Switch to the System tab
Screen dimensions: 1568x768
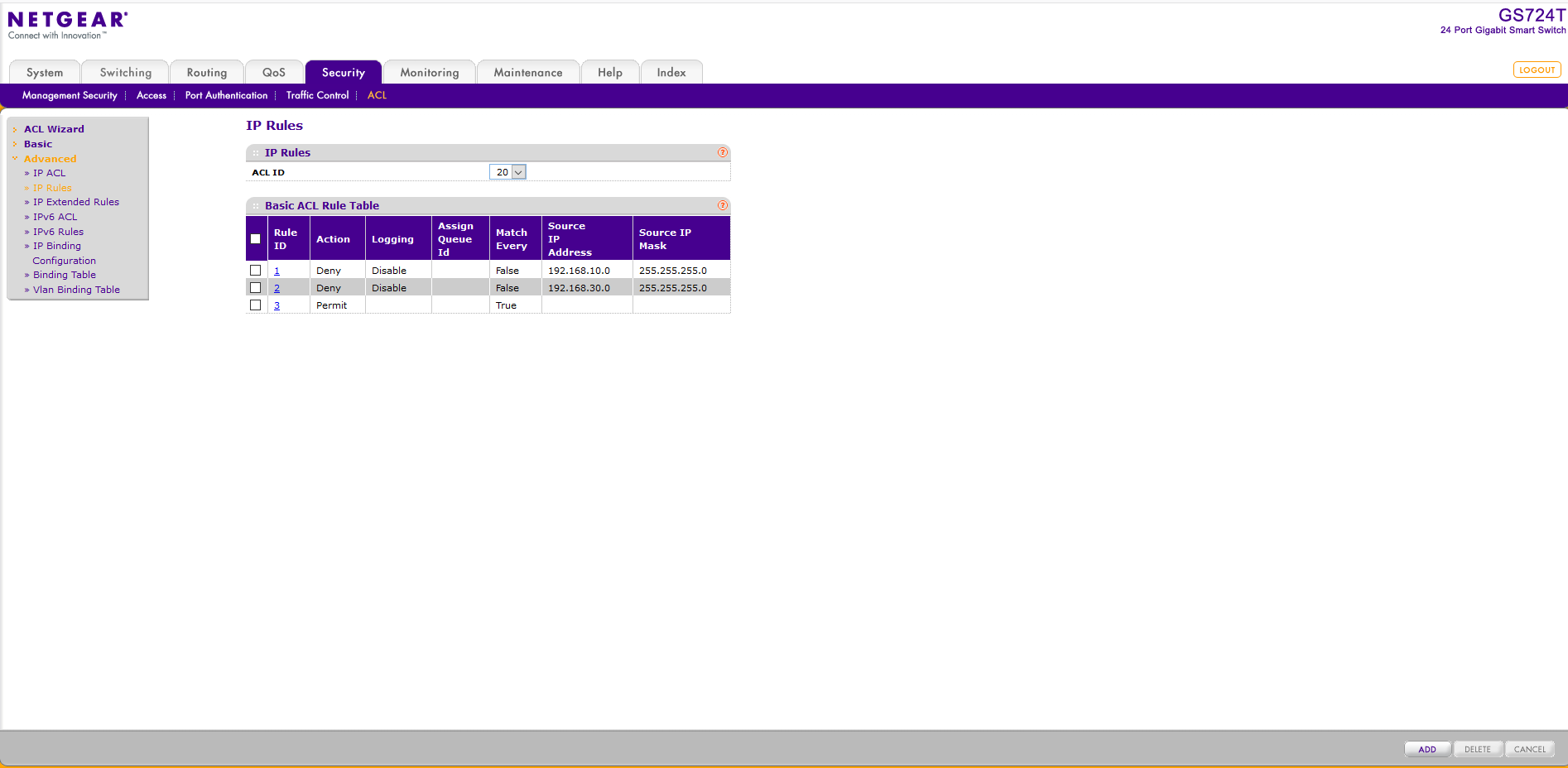click(45, 73)
